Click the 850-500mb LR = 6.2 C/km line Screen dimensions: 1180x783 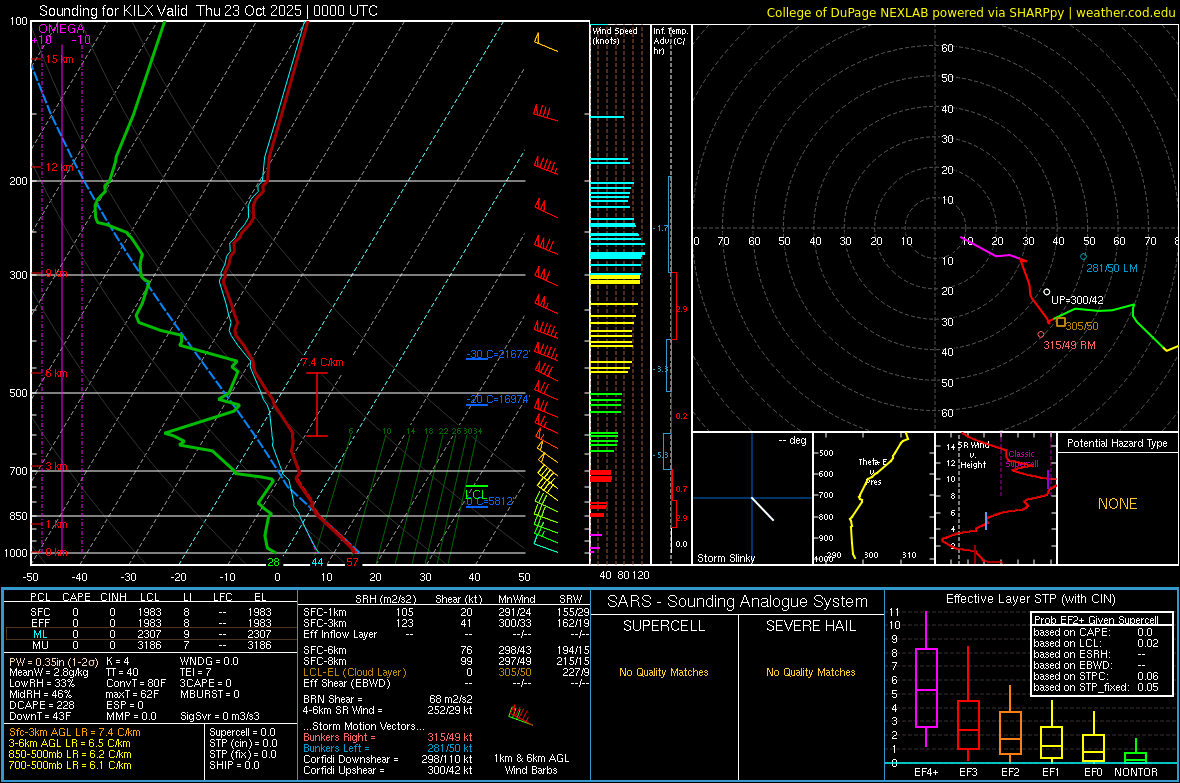(x=70, y=754)
